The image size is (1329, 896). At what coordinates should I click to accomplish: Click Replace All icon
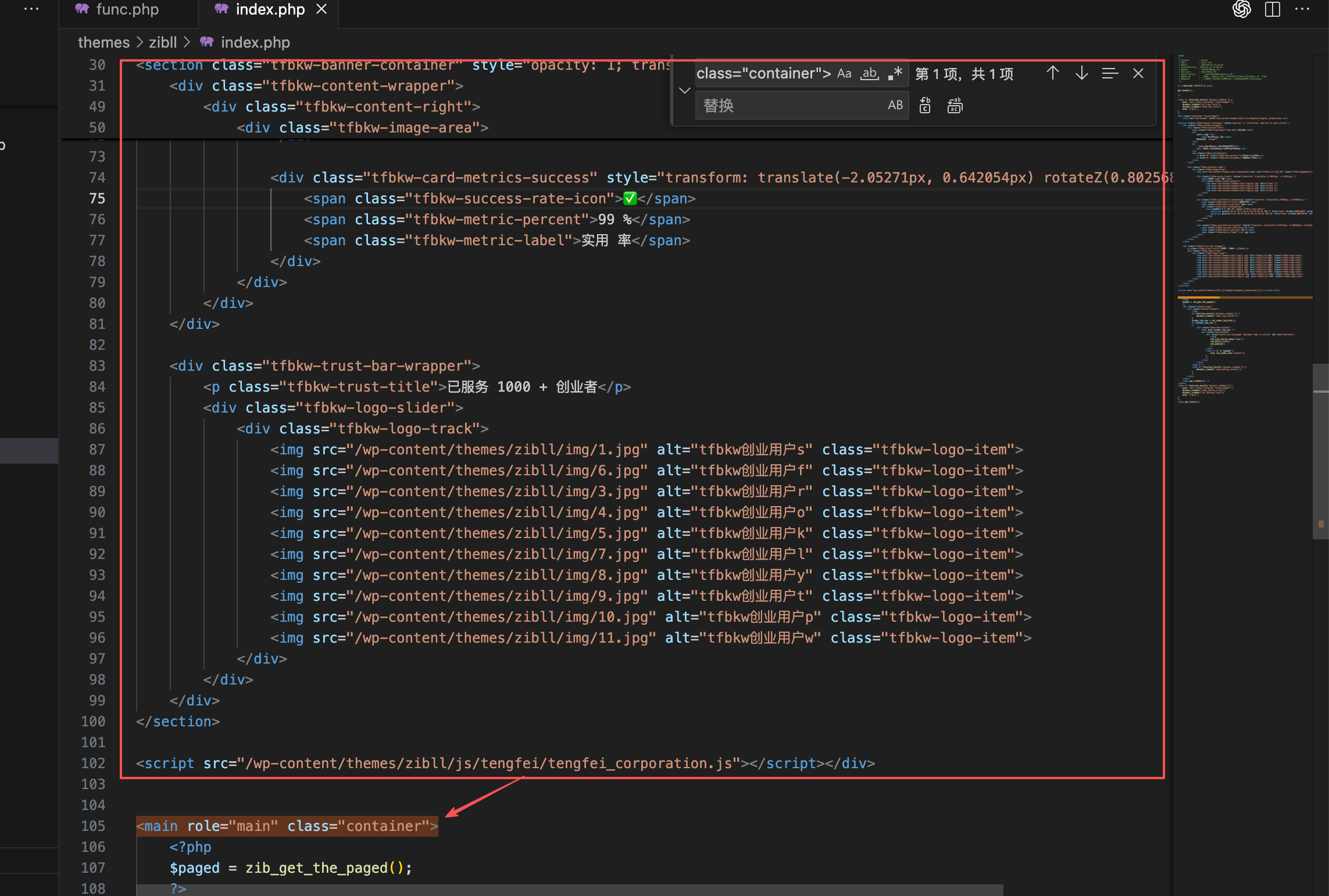click(x=955, y=106)
